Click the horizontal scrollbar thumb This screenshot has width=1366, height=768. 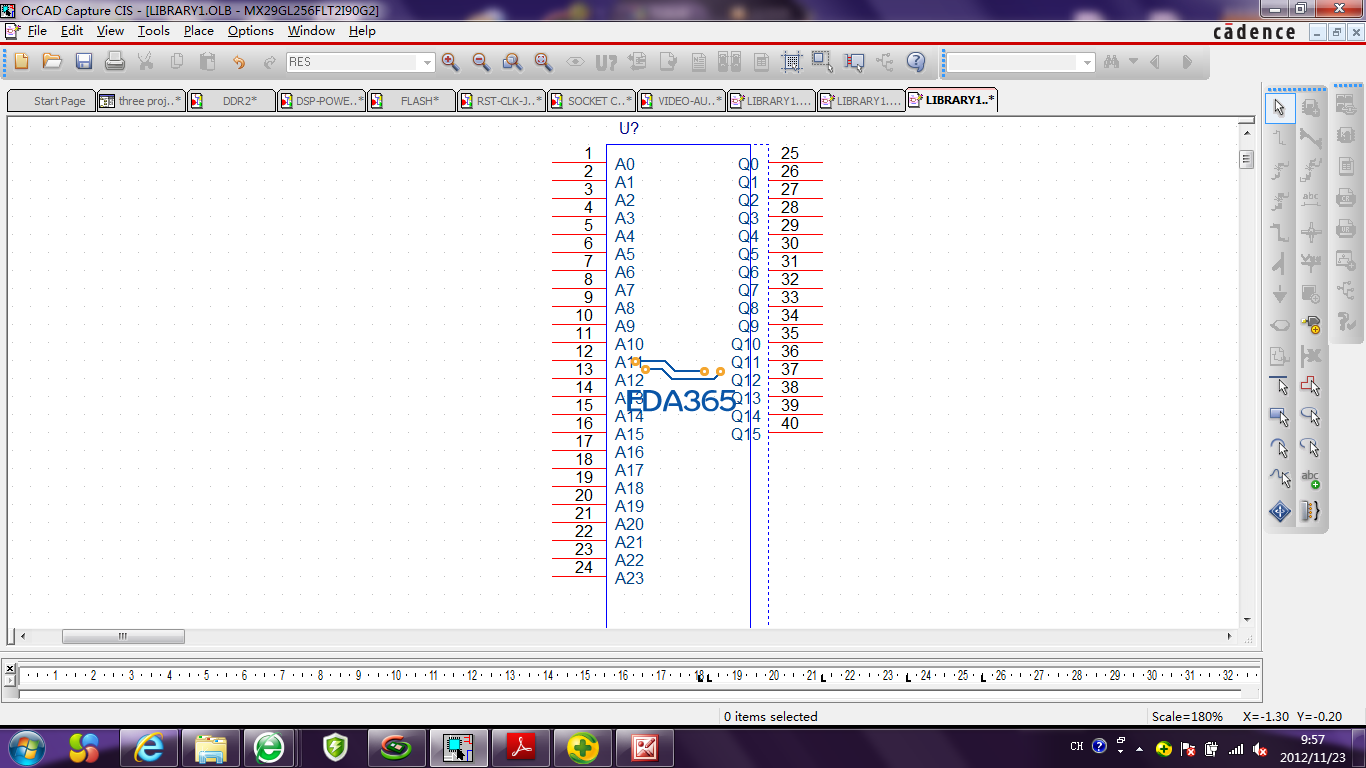click(123, 636)
